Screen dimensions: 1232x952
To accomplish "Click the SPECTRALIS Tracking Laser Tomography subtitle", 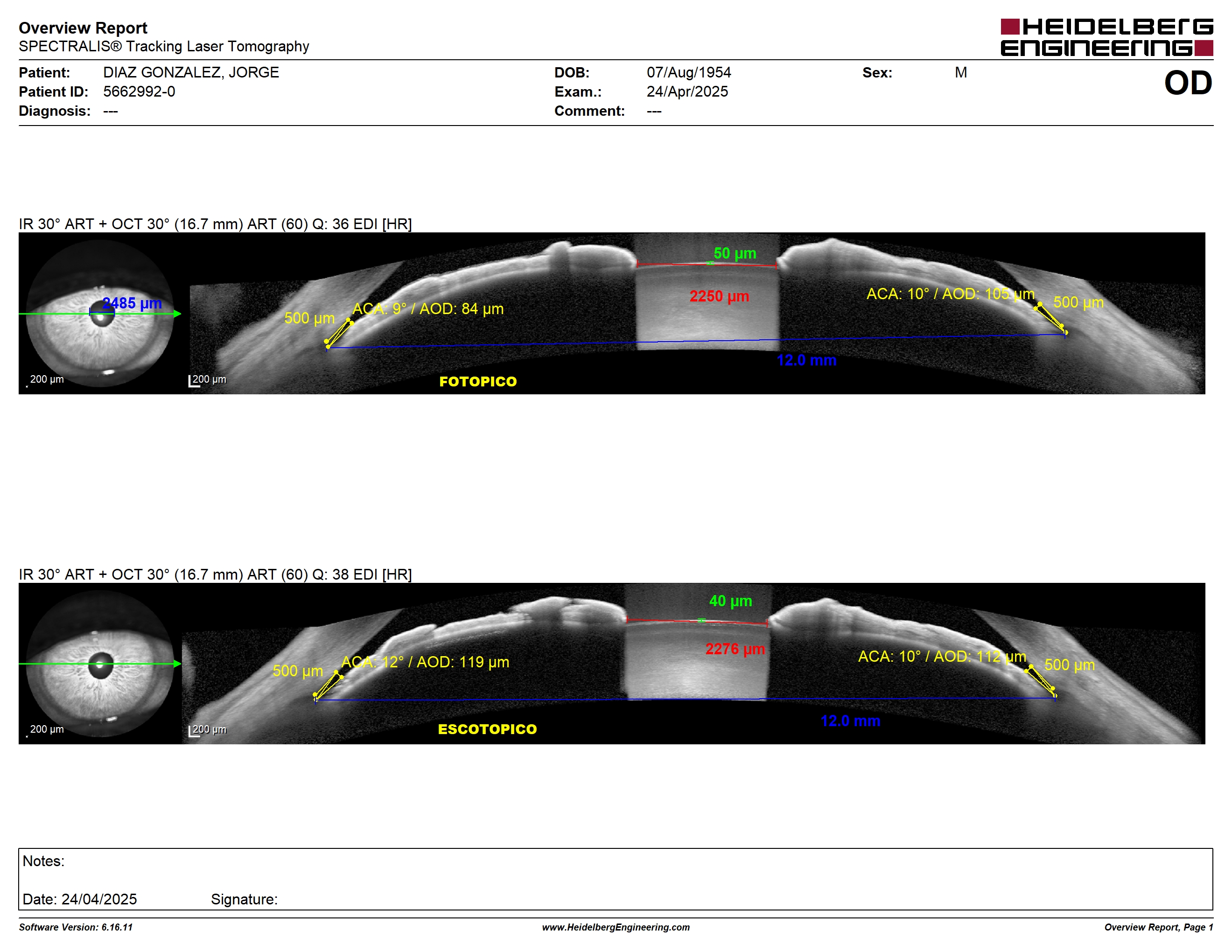I will click(x=164, y=46).
